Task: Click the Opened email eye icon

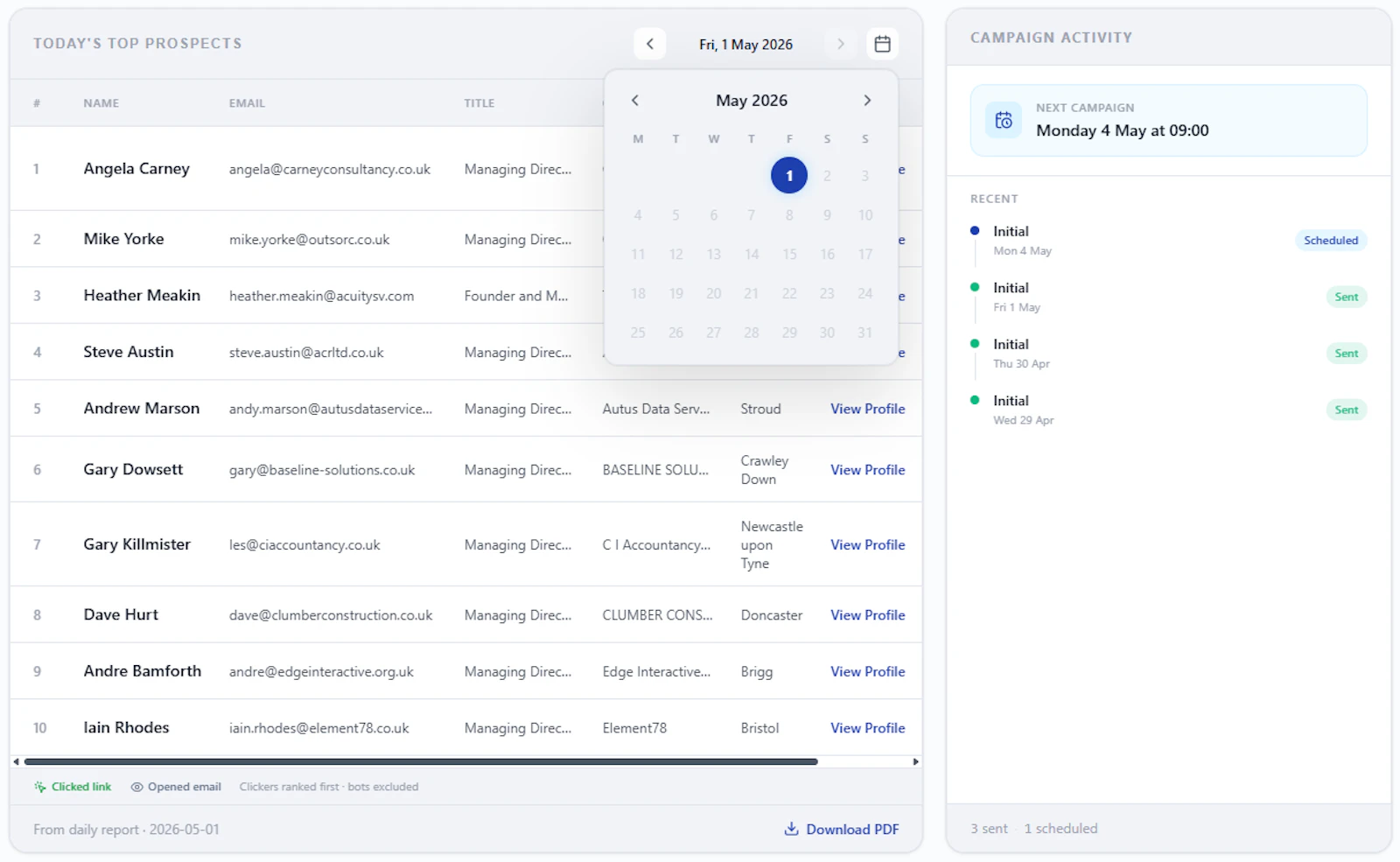Action: (x=136, y=787)
